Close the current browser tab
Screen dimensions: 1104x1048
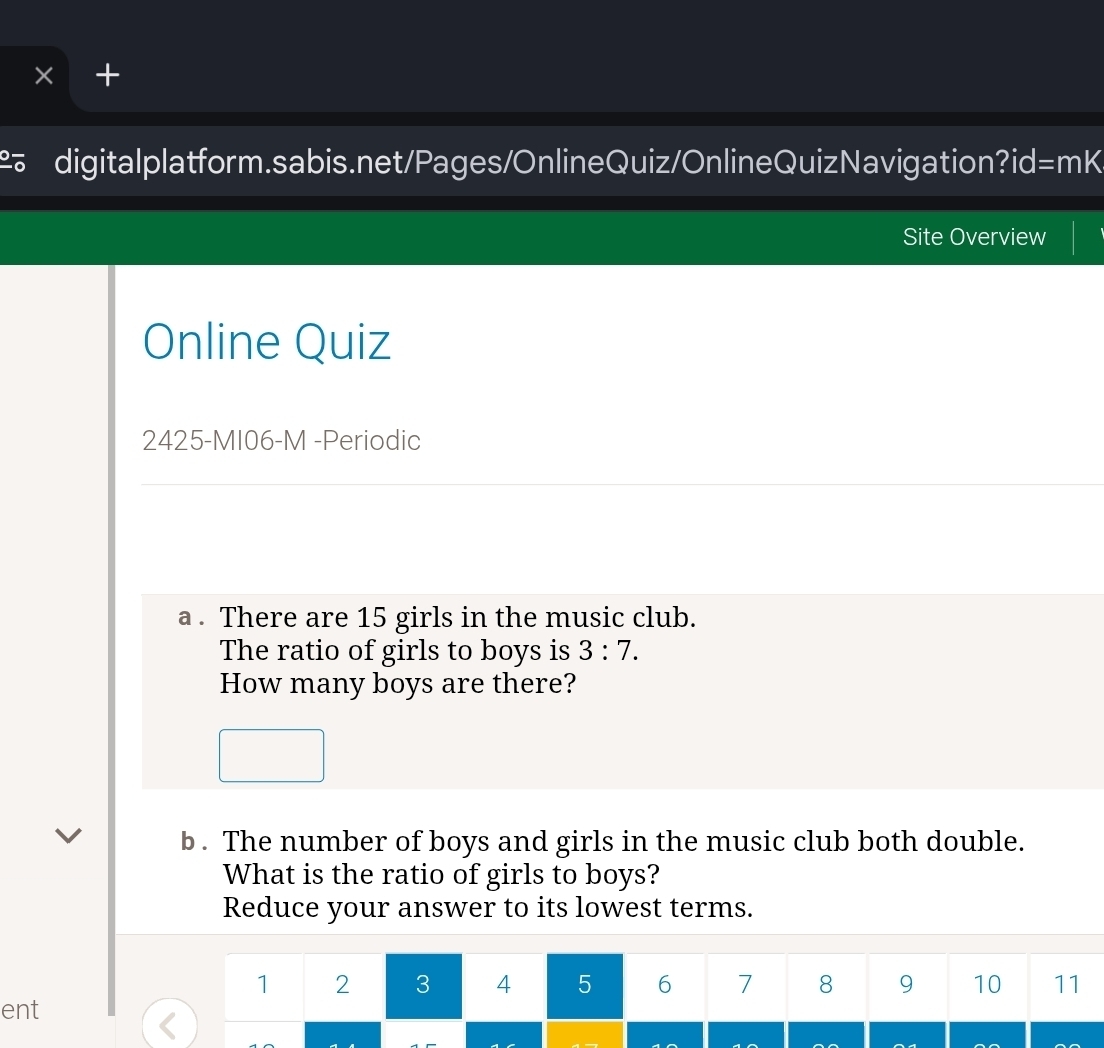(43, 76)
